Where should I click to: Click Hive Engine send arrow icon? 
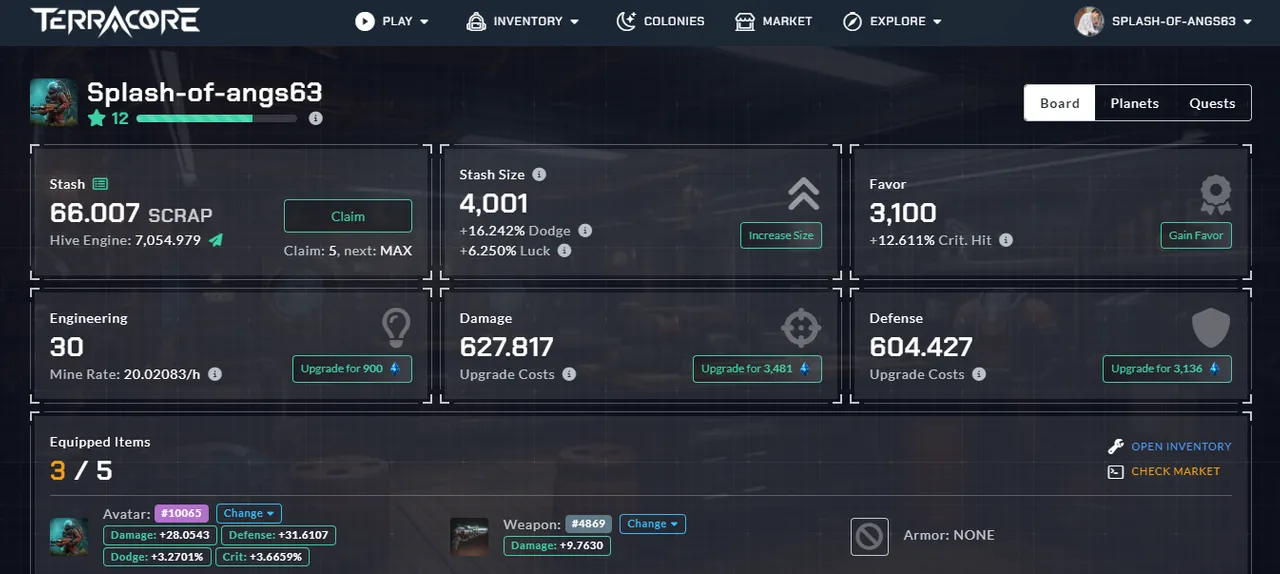coord(216,240)
